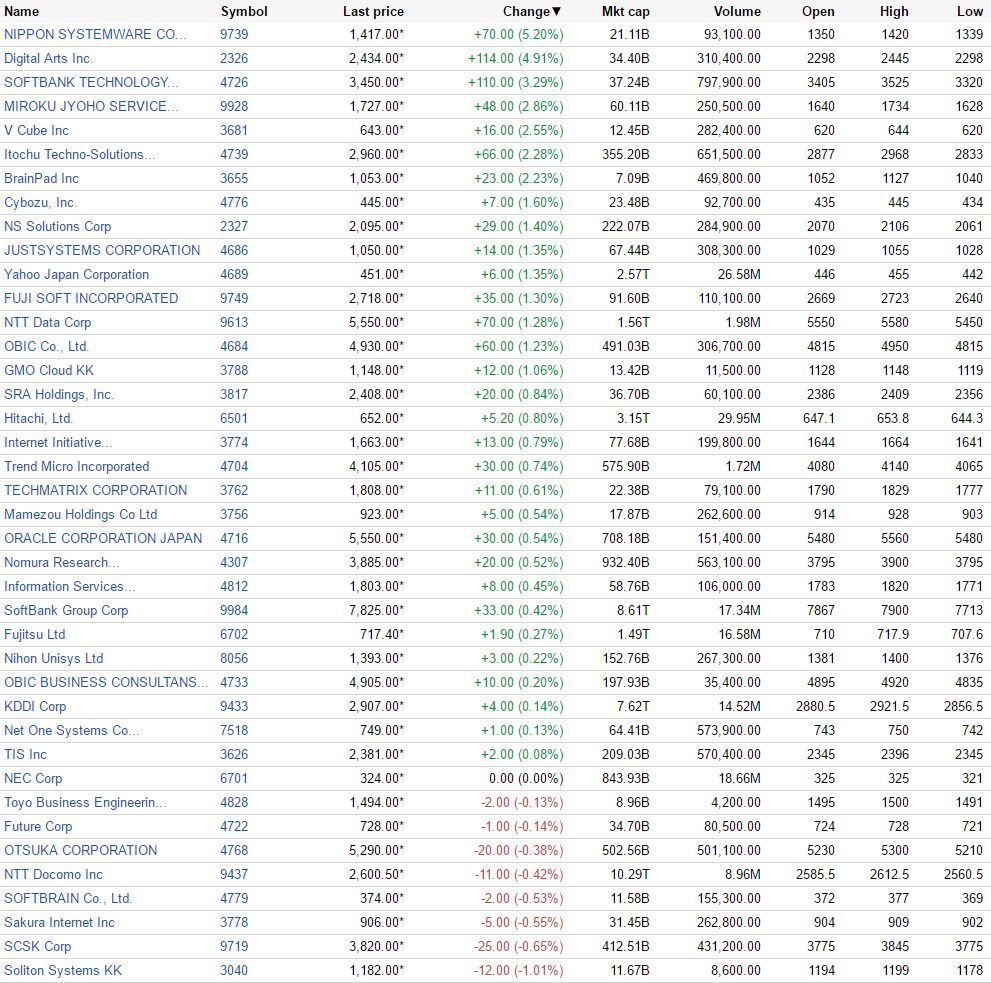The height and width of the screenshot is (983, 991).
Task: Open KDDI Corp link
Action: click(35, 707)
